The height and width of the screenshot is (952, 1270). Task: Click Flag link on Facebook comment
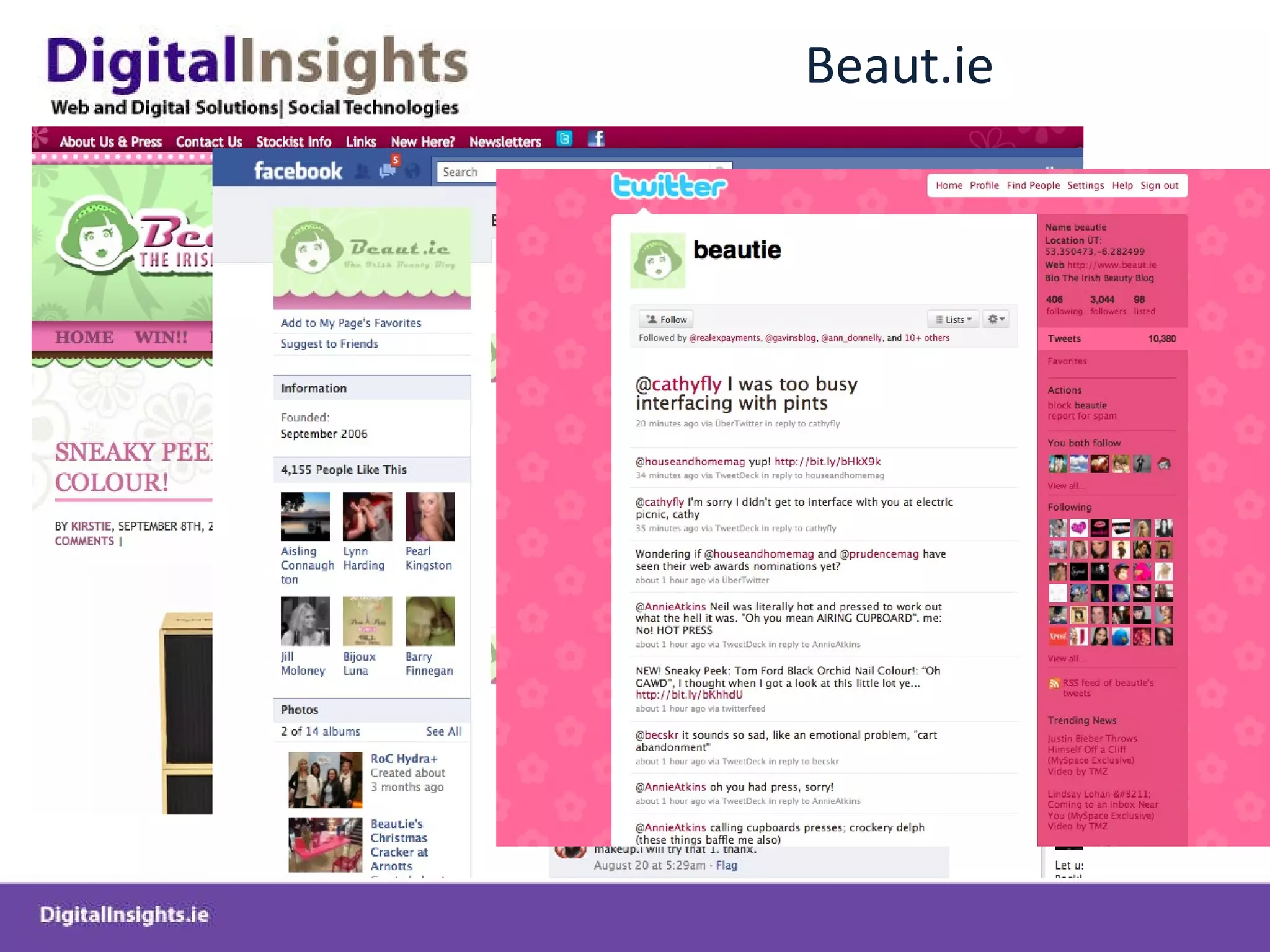point(726,865)
